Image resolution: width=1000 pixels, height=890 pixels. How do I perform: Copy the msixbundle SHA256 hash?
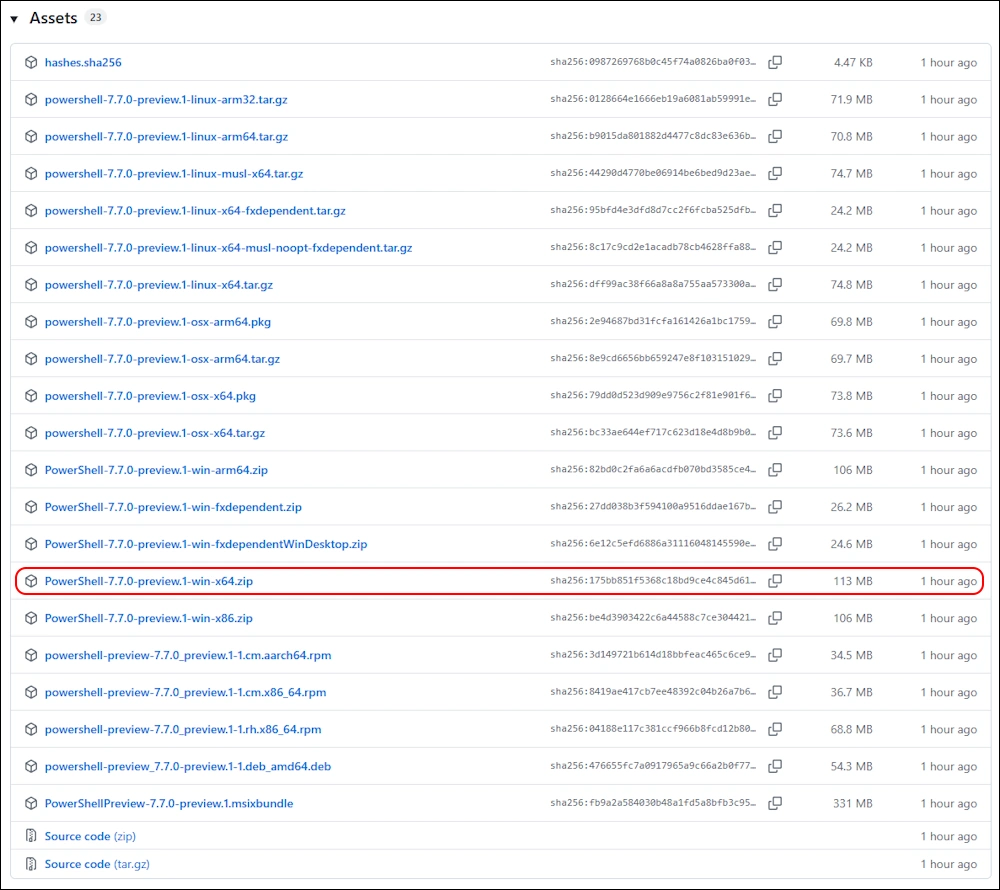(775, 803)
